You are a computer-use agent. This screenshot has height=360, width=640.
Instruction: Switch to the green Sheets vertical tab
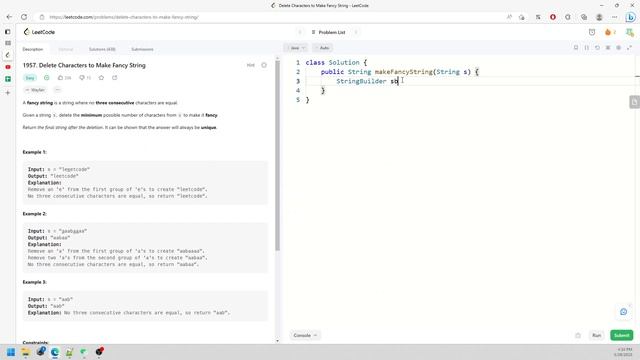pyautogui.click(x=8, y=79)
